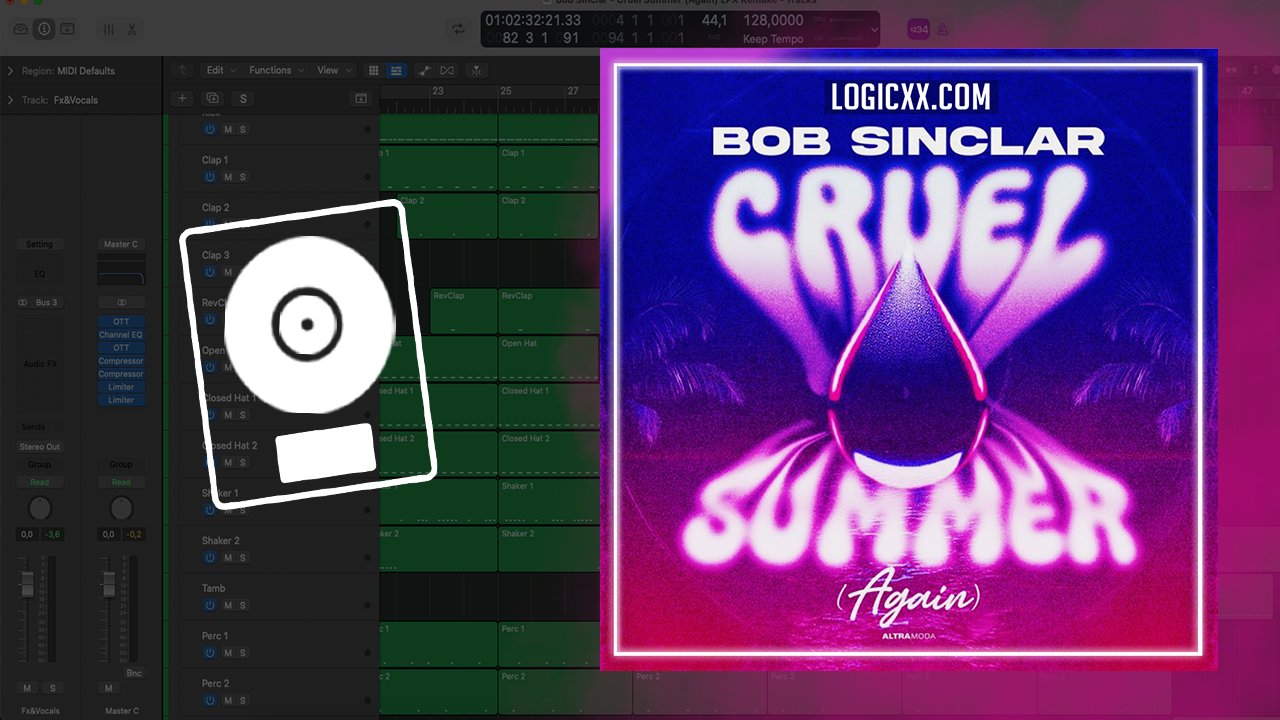The height and width of the screenshot is (720, 1280).
Task: Click the Fx&Vocals volume fader
Action: pyautogui.click(x=27, y=582)
